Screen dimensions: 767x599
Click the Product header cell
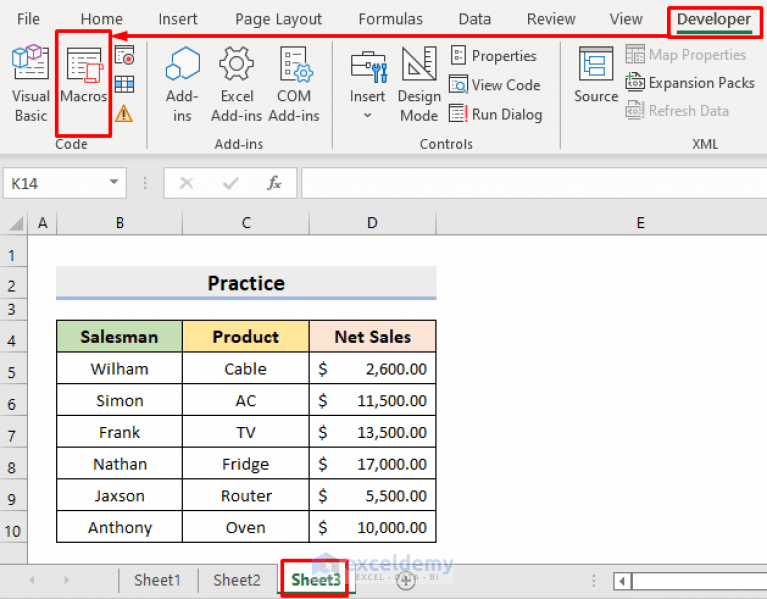(x=246, y=336)
